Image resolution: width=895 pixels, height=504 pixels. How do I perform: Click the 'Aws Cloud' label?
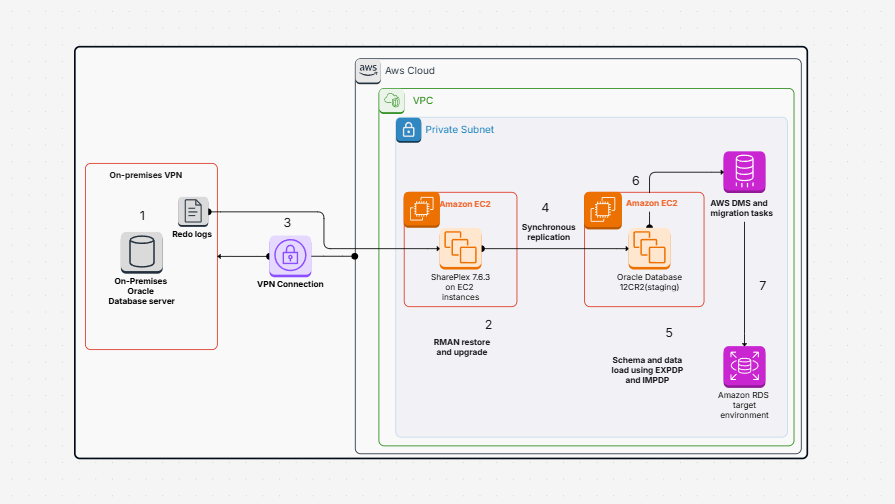tap(410, 71)
